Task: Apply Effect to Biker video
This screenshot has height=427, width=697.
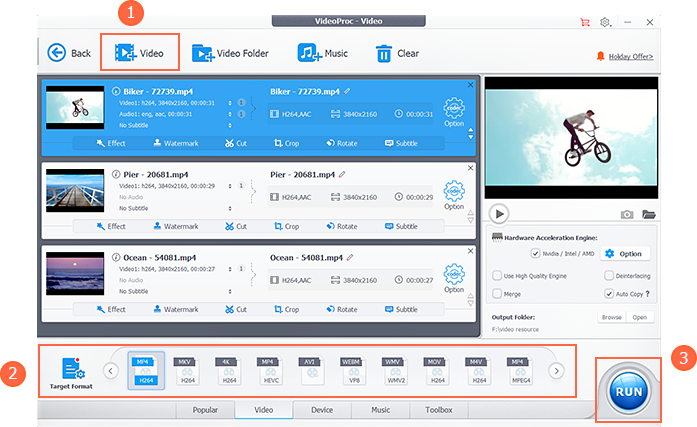Action: (111, 143)
